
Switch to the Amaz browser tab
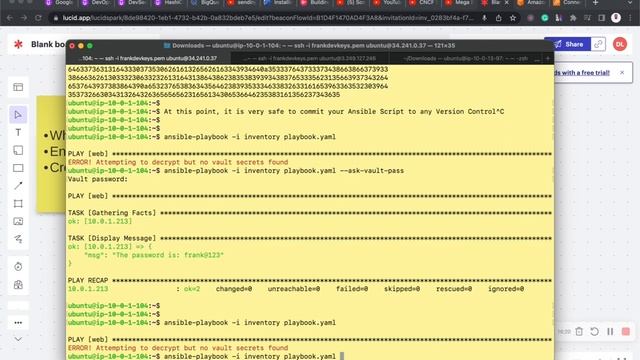click(x=531, y=3)
